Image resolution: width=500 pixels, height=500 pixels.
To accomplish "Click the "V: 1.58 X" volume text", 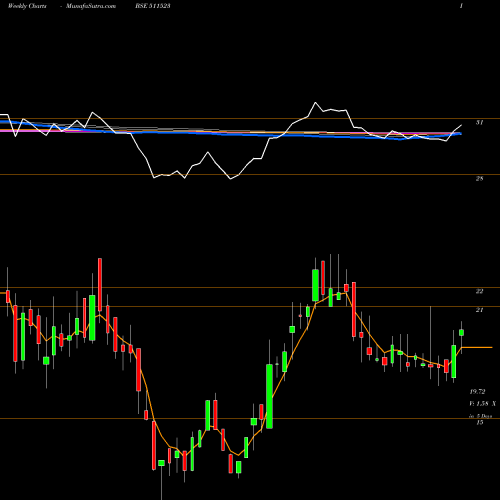I will [x=483, y=404].
